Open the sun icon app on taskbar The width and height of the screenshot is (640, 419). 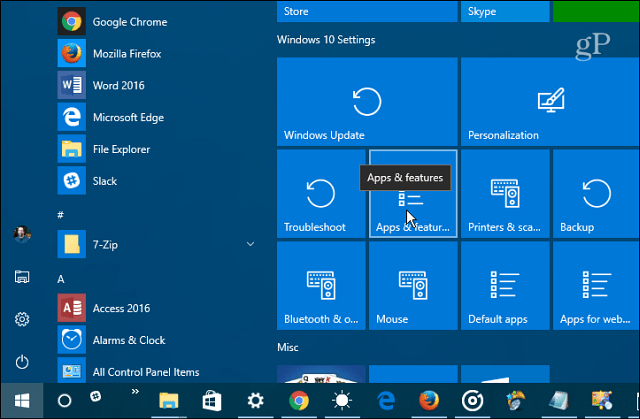342,401
